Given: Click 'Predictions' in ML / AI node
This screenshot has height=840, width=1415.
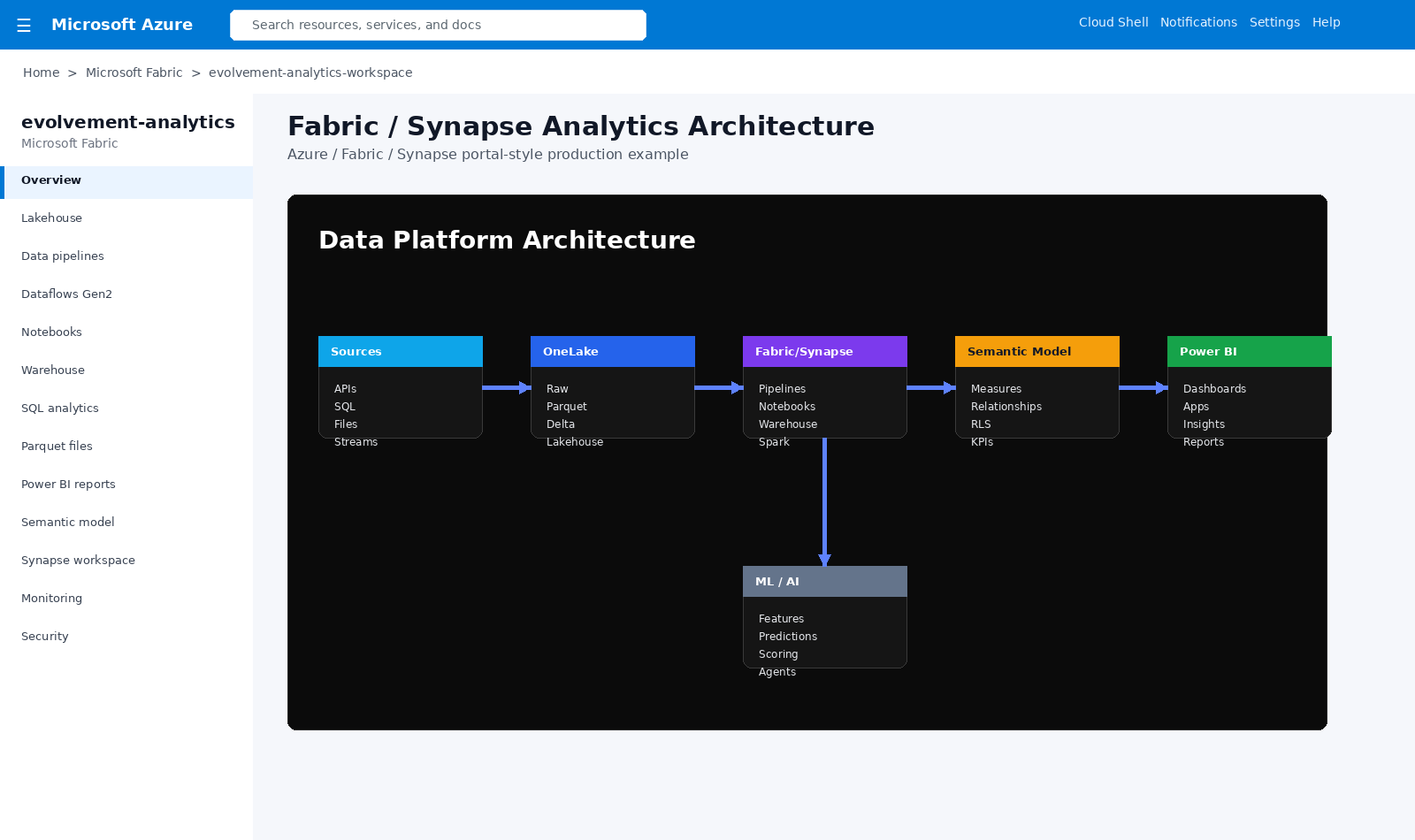Looking at the screenshot, I should click(x=788, y=637).
